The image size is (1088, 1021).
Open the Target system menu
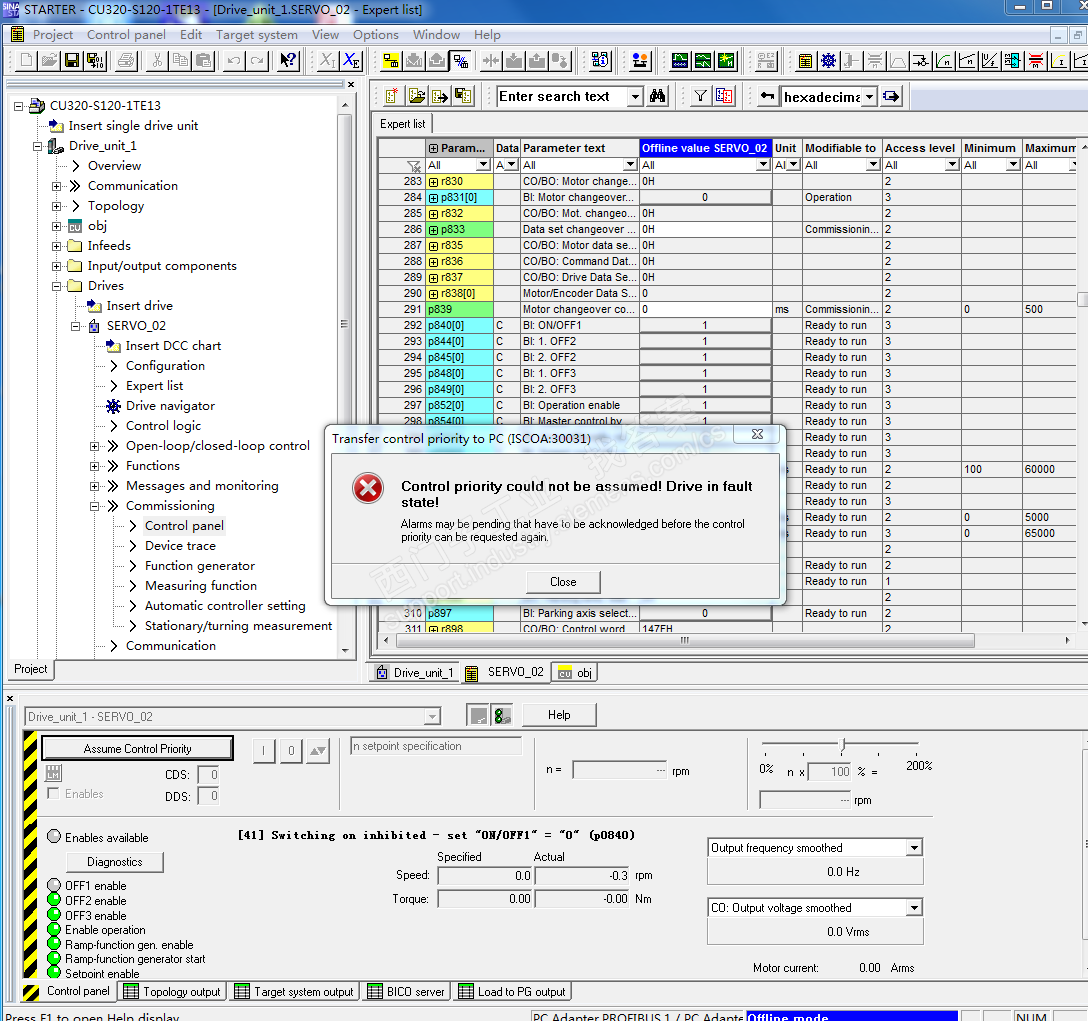coord(256,34)
